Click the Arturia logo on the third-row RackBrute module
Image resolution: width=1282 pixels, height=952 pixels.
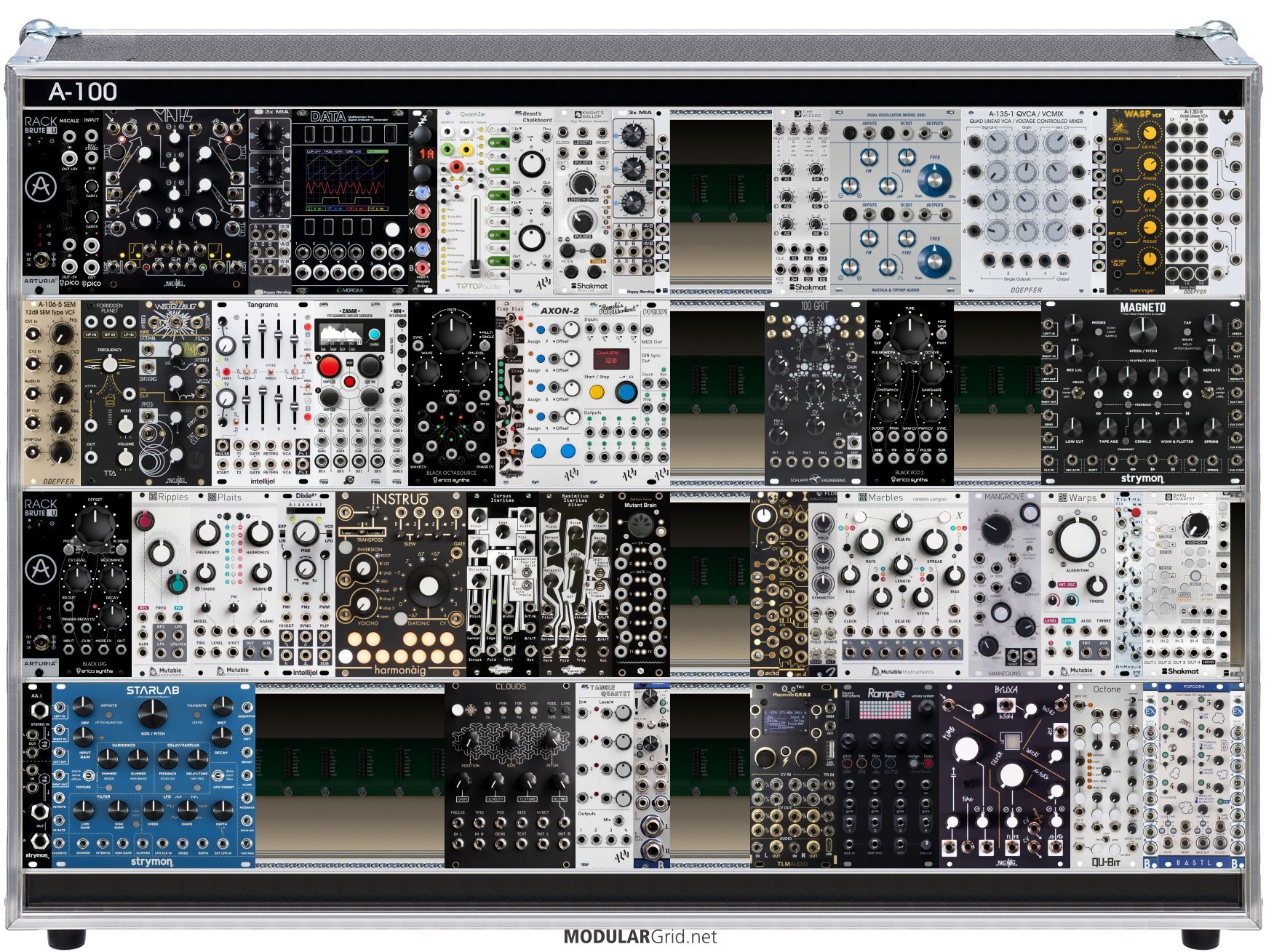point(41,569)
